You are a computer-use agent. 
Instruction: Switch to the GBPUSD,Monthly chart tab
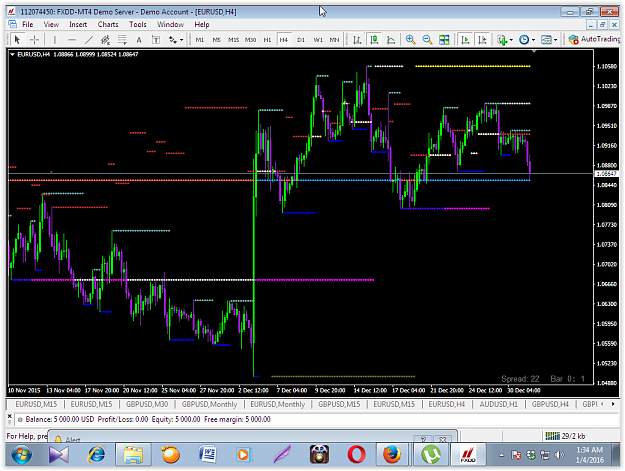click(209, 404)
